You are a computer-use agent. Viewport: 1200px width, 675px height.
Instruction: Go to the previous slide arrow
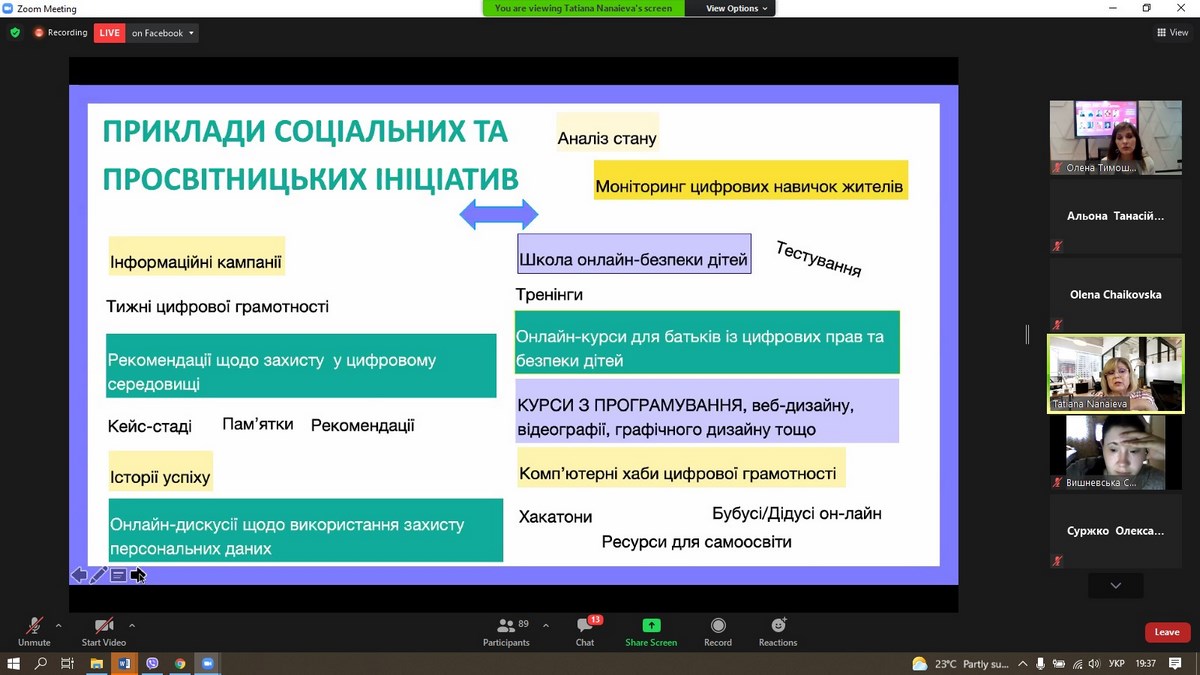point(78,575)
